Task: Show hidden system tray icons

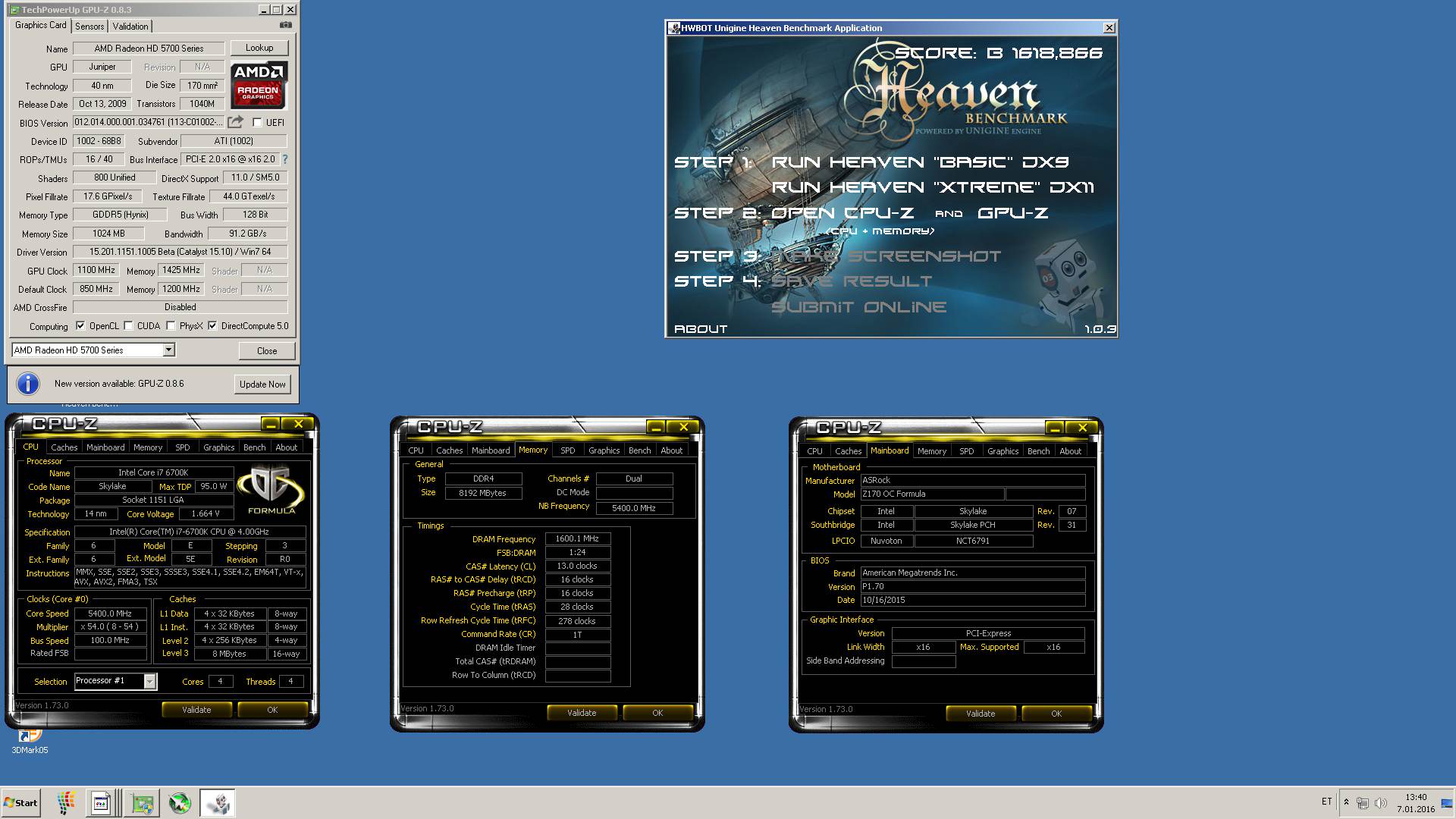Action: pos(1346,802)
